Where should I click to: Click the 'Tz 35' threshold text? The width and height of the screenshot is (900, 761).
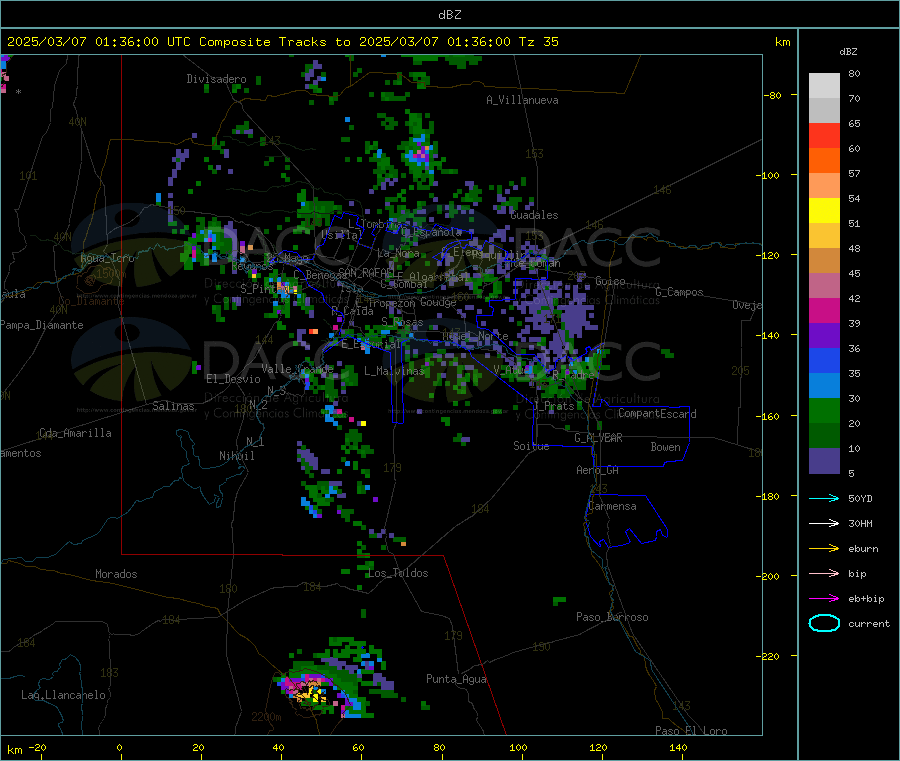[538, 42]
